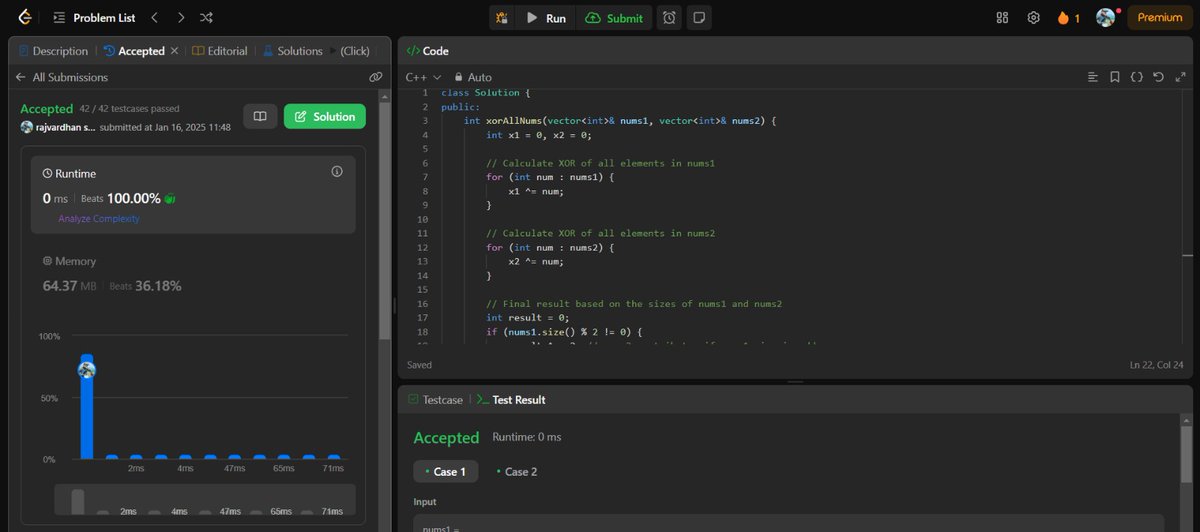This screenshot has height=532, width=1200.
Task: Format code with the lines icon
Action: click(x=1093, y=77)
